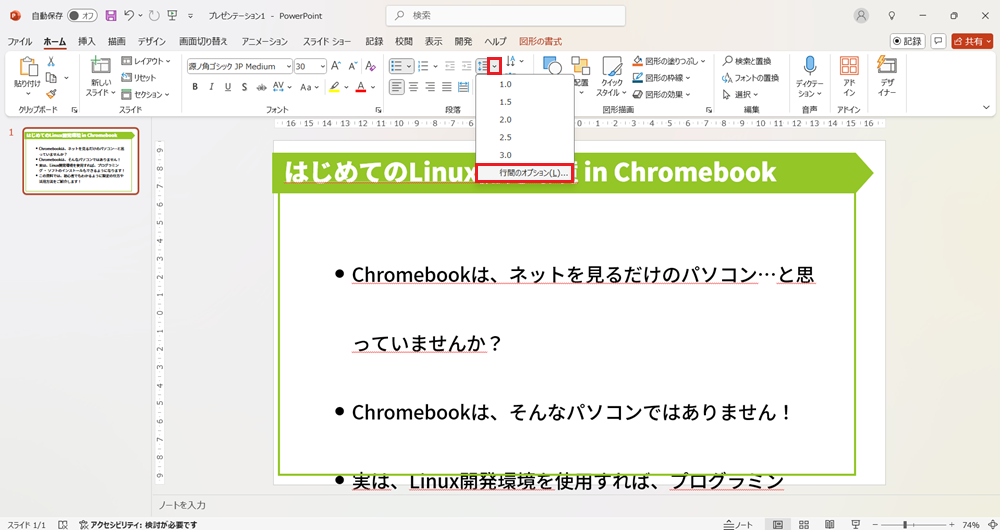Toggle left text alignment
The image size is (1000, 530).
pos(397,87)
